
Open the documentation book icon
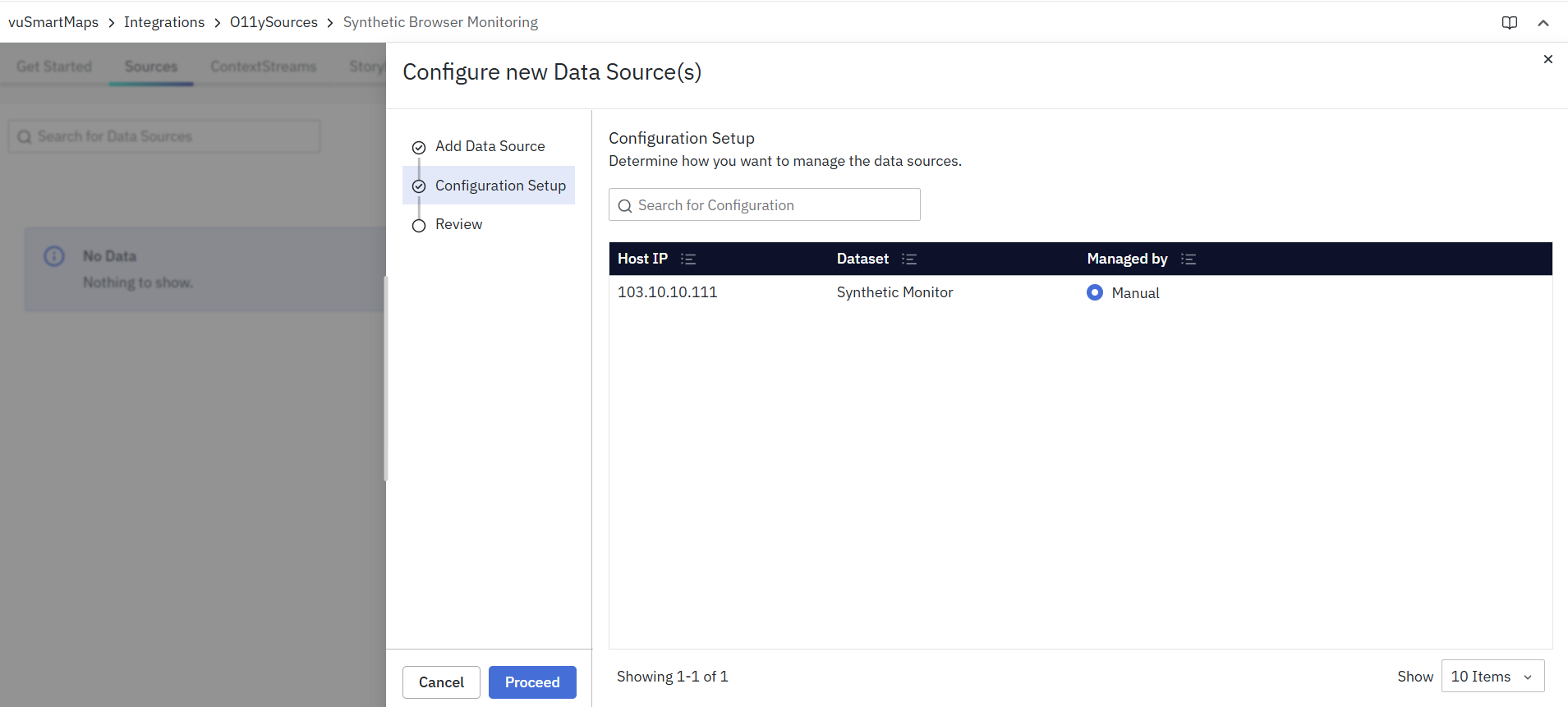1509,23
